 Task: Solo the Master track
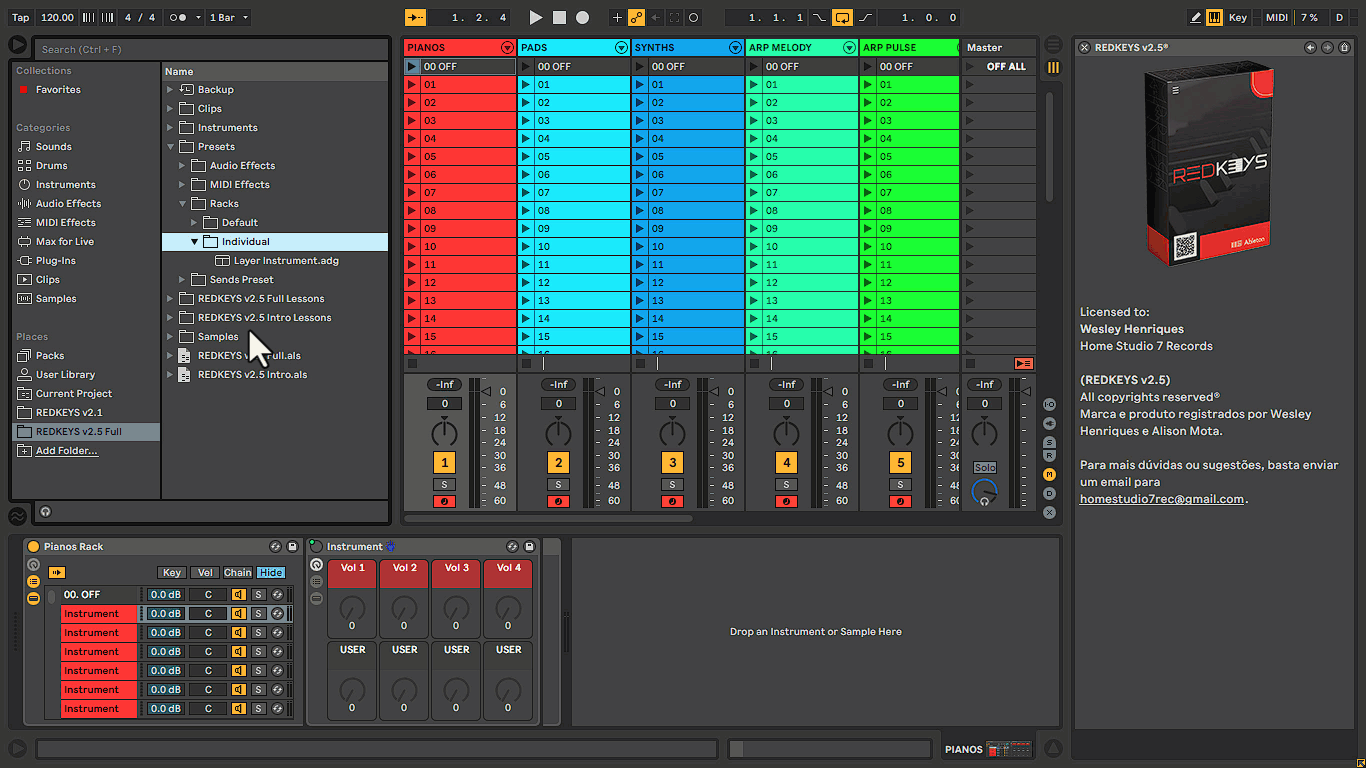[985, 466]
